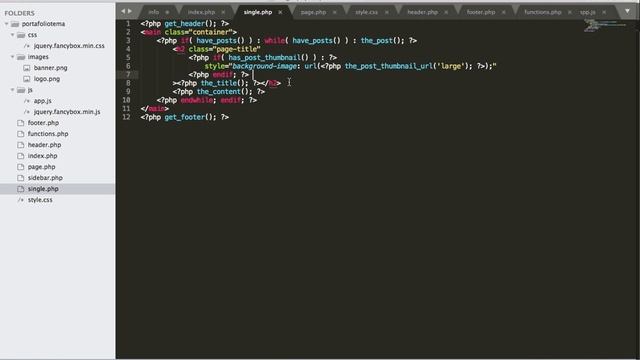Close the app.js tab

pyautogui.click(x=604, y=12)
